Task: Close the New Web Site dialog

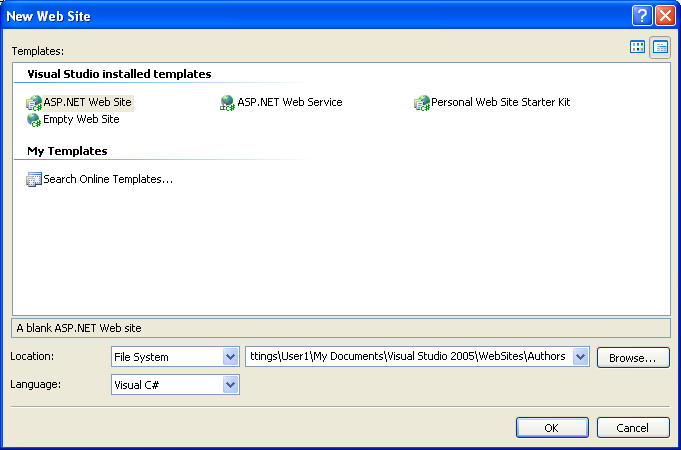Action: coord(665,15)
